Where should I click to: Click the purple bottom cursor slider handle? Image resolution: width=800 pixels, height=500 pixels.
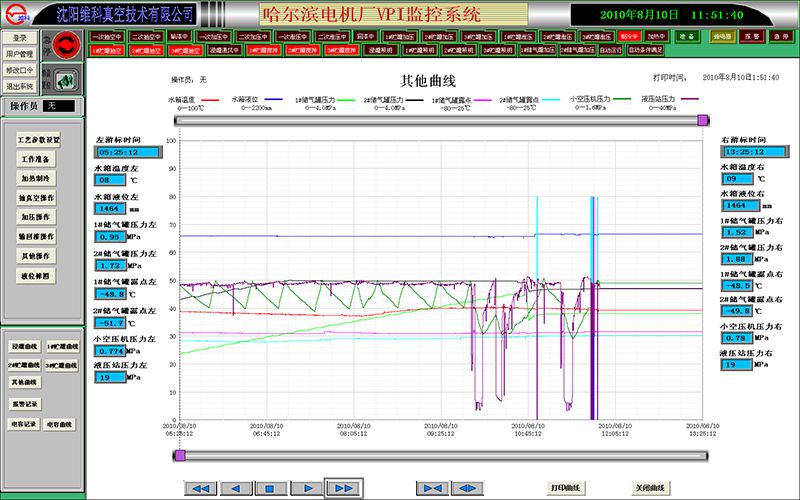tap(178, 456)
